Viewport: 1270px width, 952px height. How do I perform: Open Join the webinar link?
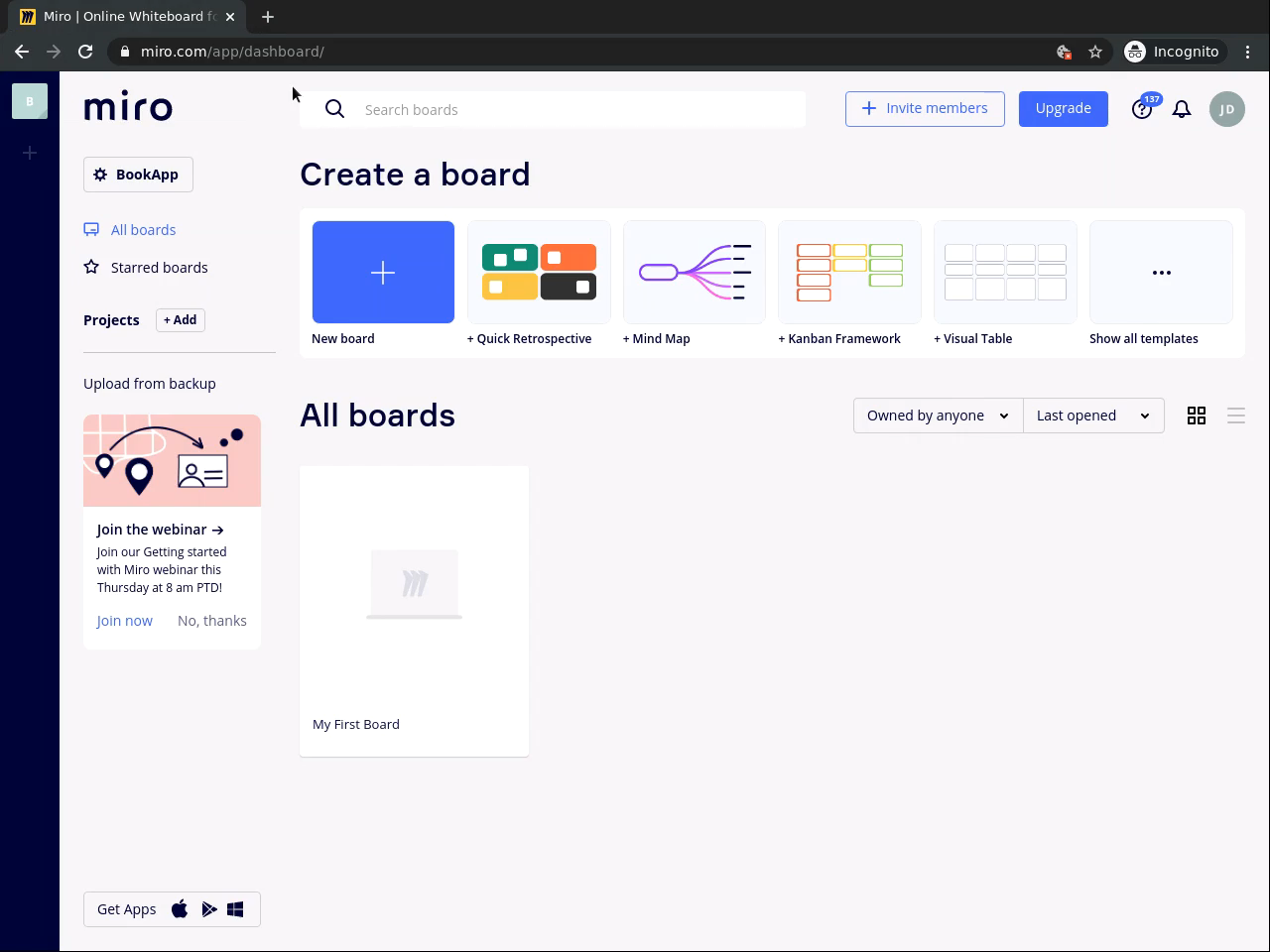pos(161,530)
